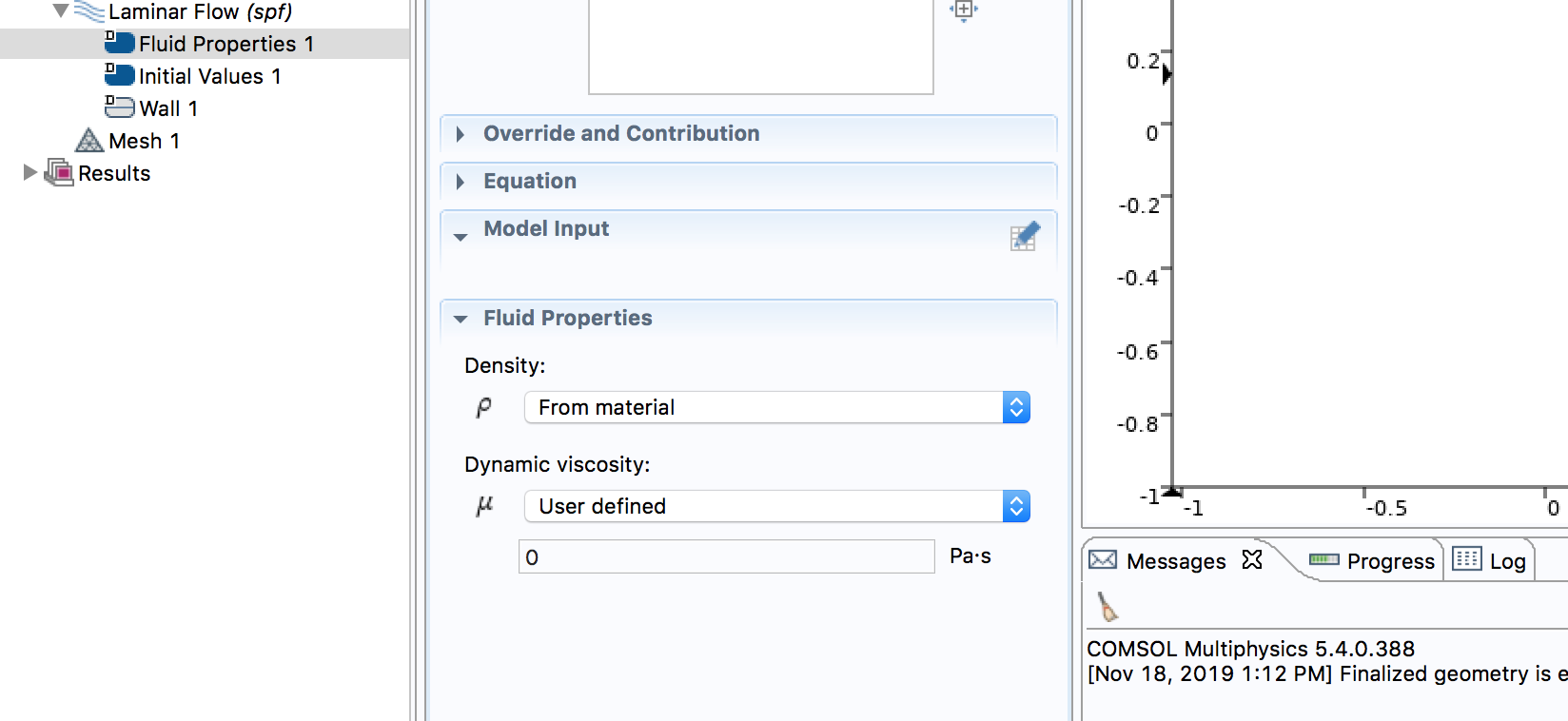Collapse the Laminar Flow tree node
The image size is (1568, 721).
tap(60, 11)
